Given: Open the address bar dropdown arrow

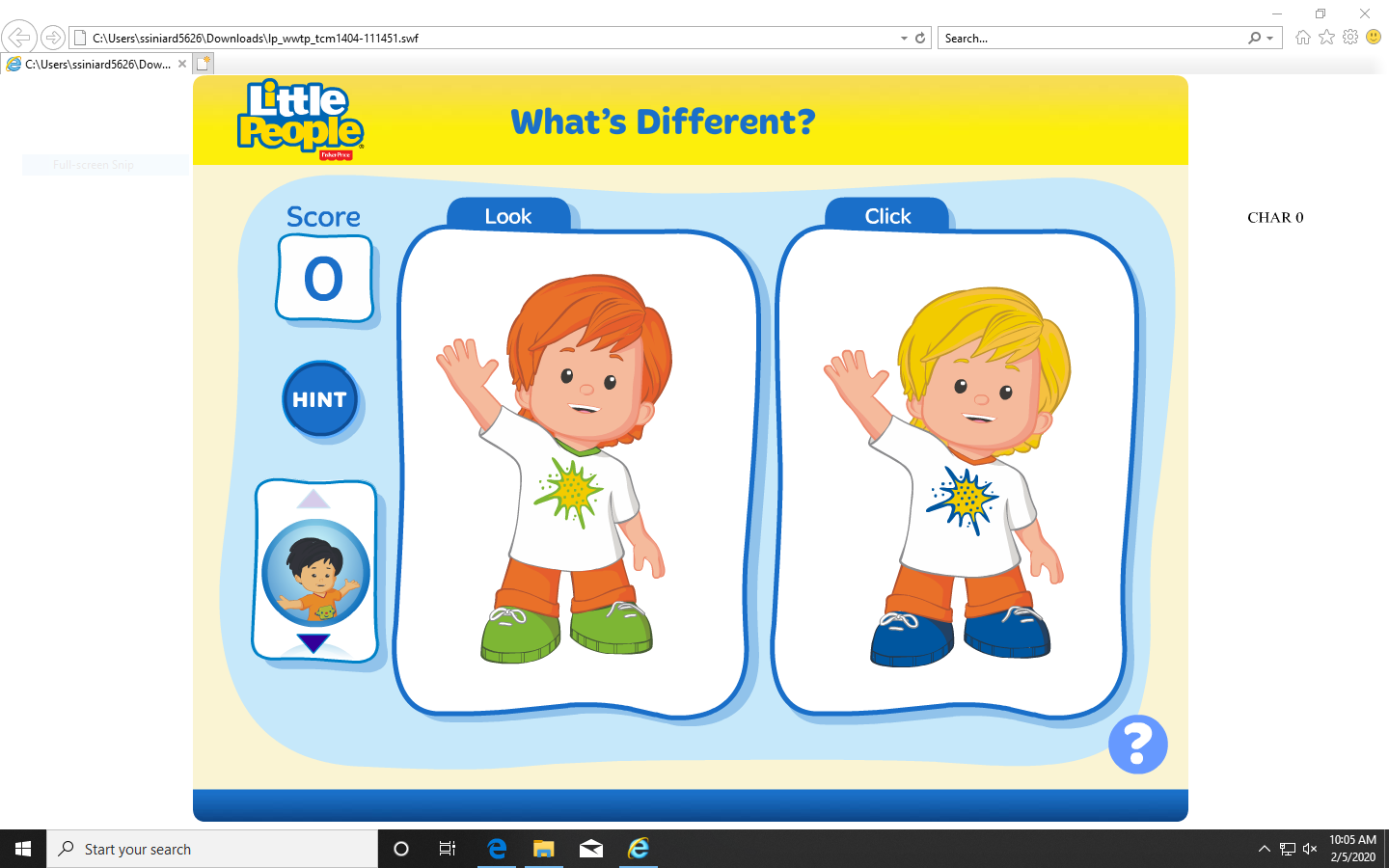Looking at the screenshot, I should tap(904, 39).
